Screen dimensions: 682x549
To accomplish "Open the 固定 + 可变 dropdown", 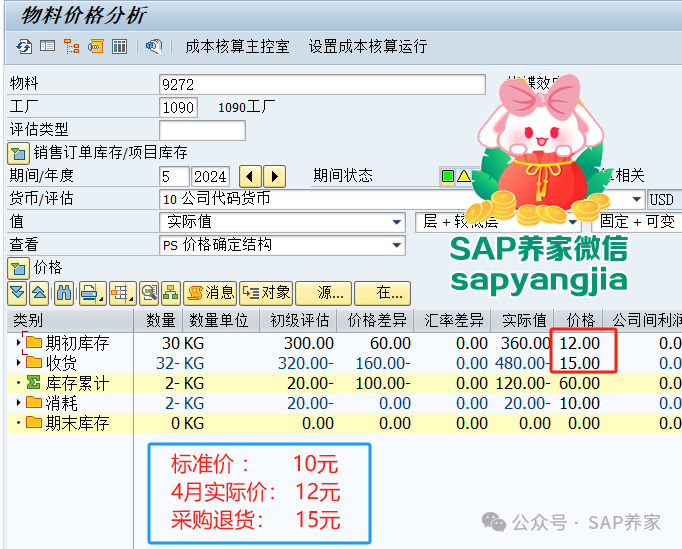I will 637,222.
